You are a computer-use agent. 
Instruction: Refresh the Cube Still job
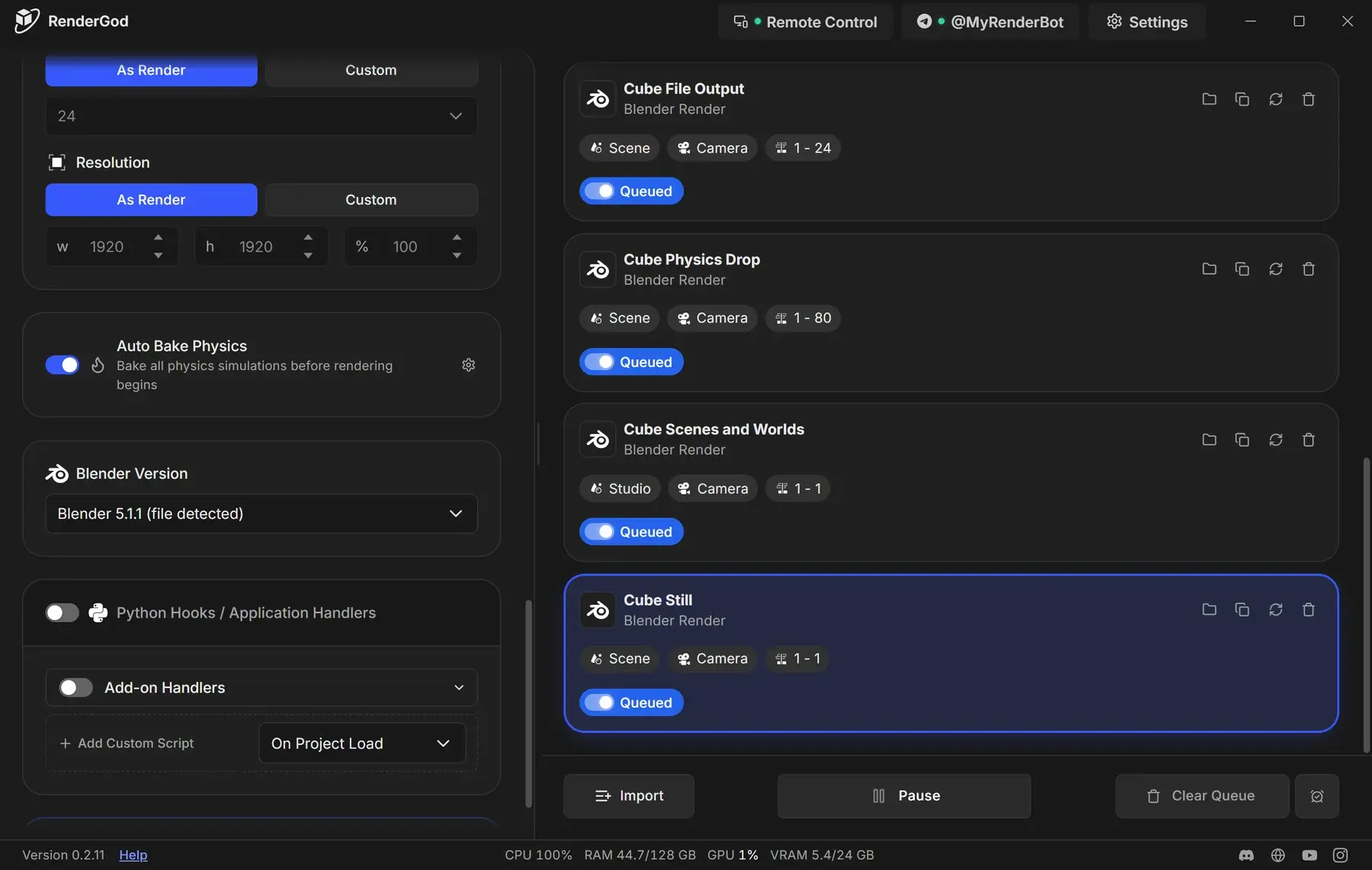1275,609
